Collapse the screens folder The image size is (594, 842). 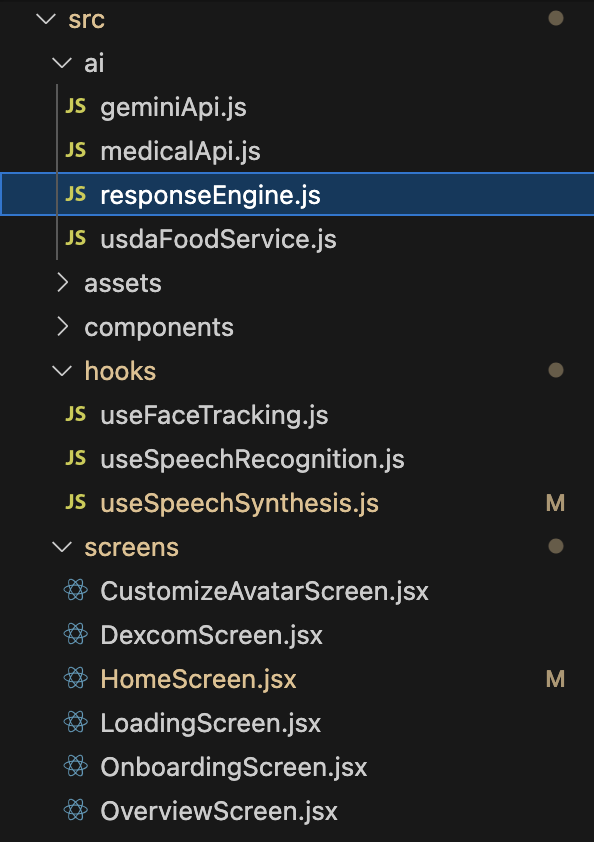62,547
